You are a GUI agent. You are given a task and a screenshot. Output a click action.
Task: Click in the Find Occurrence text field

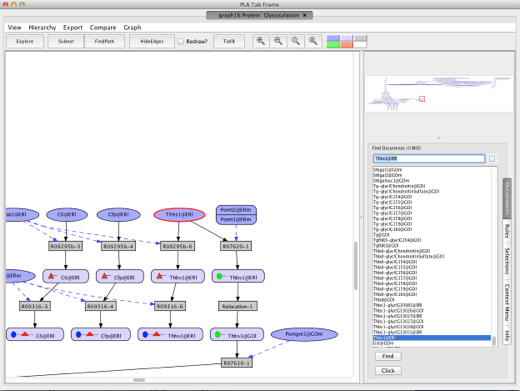(429, 159)
